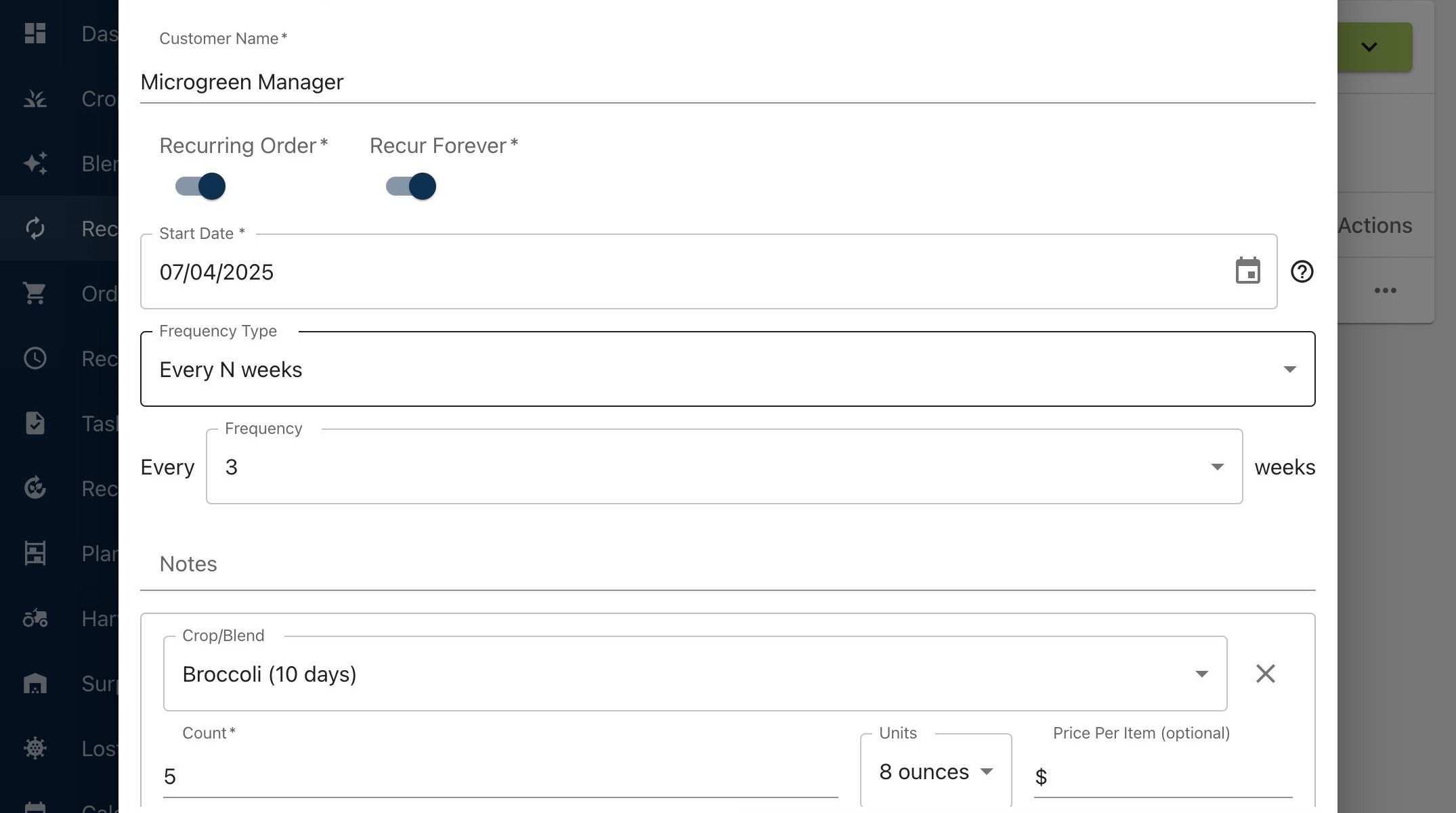Click the Crops sprout icon in sidebar
The image size is (1456, 813).
tap(35, 99)
